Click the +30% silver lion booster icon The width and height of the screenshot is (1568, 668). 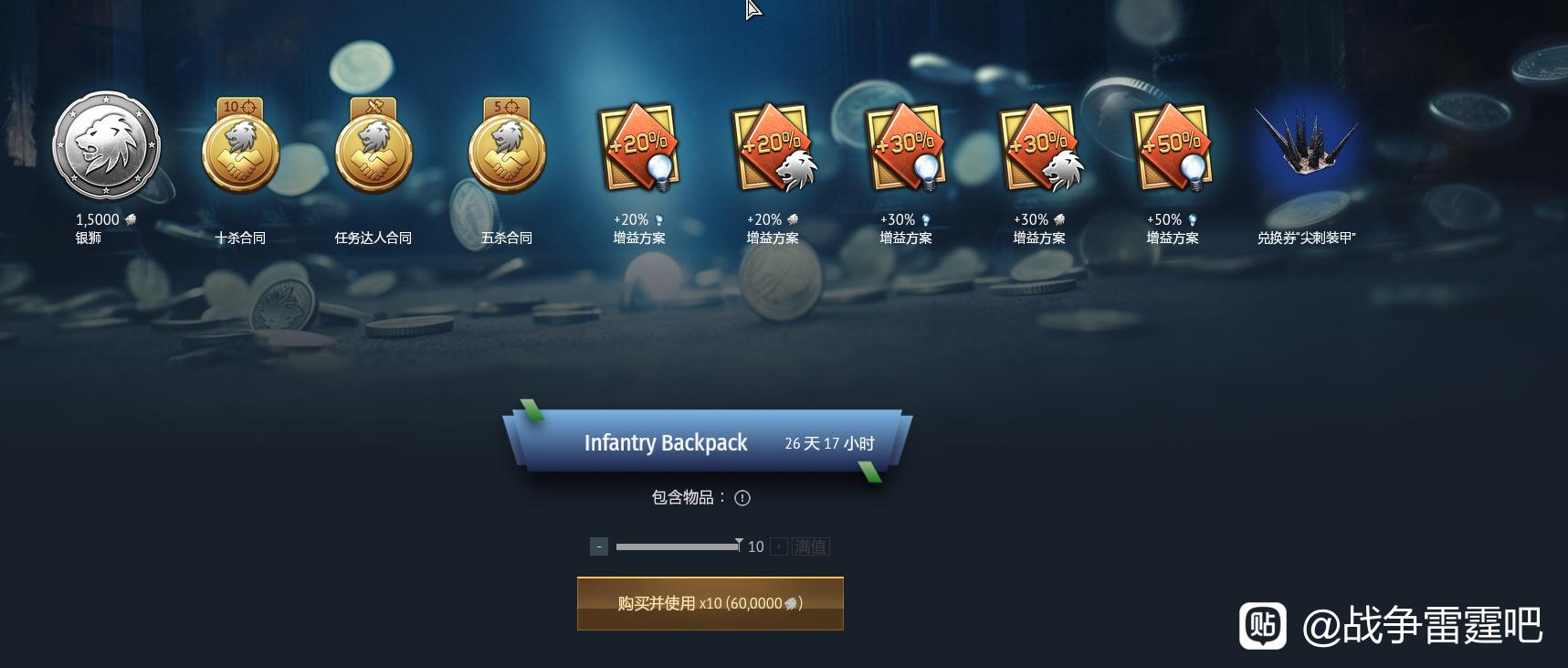(x=1040, y=147)
